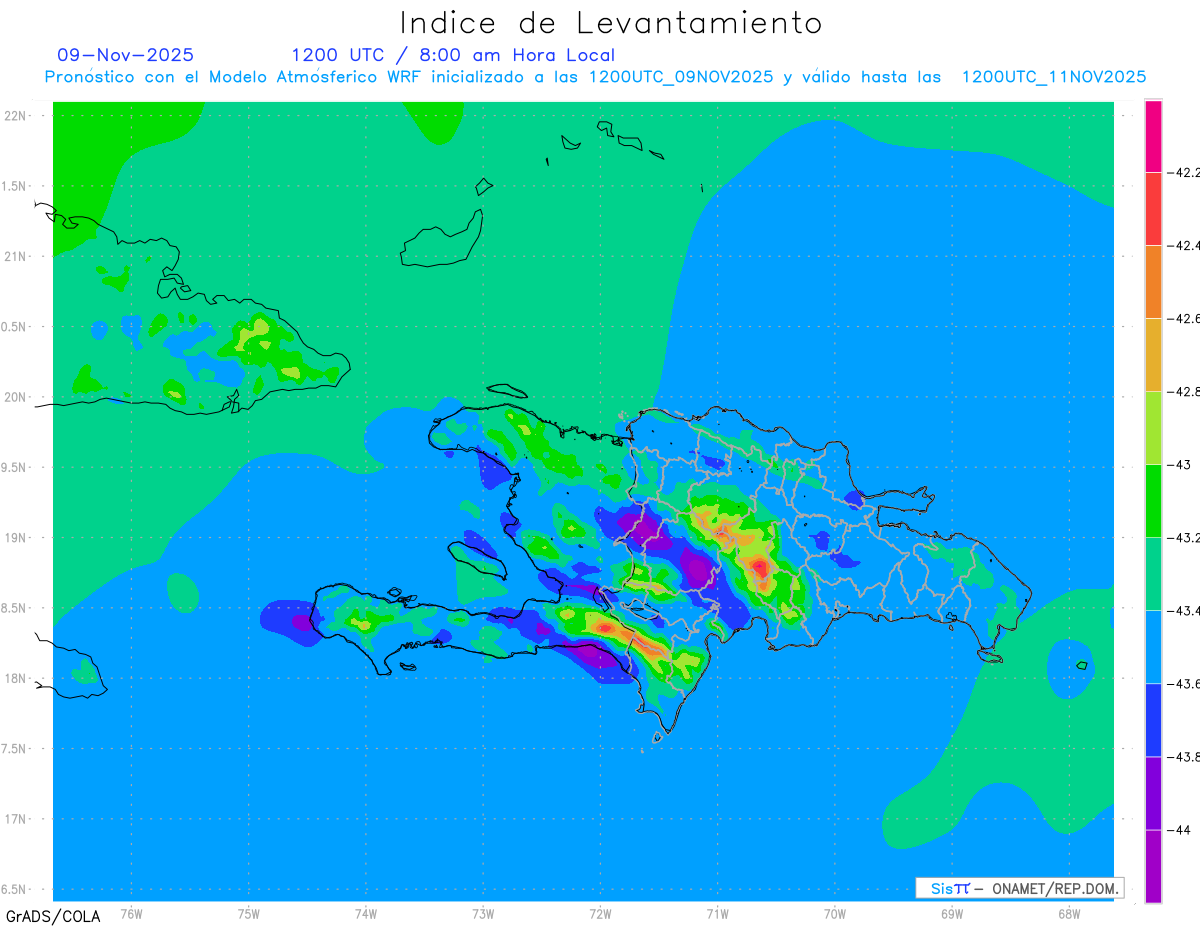Click the '68W' longitude label
Image resolution: width=1200 pixels, height=927 pixels.
click(x=1069, y=913)
